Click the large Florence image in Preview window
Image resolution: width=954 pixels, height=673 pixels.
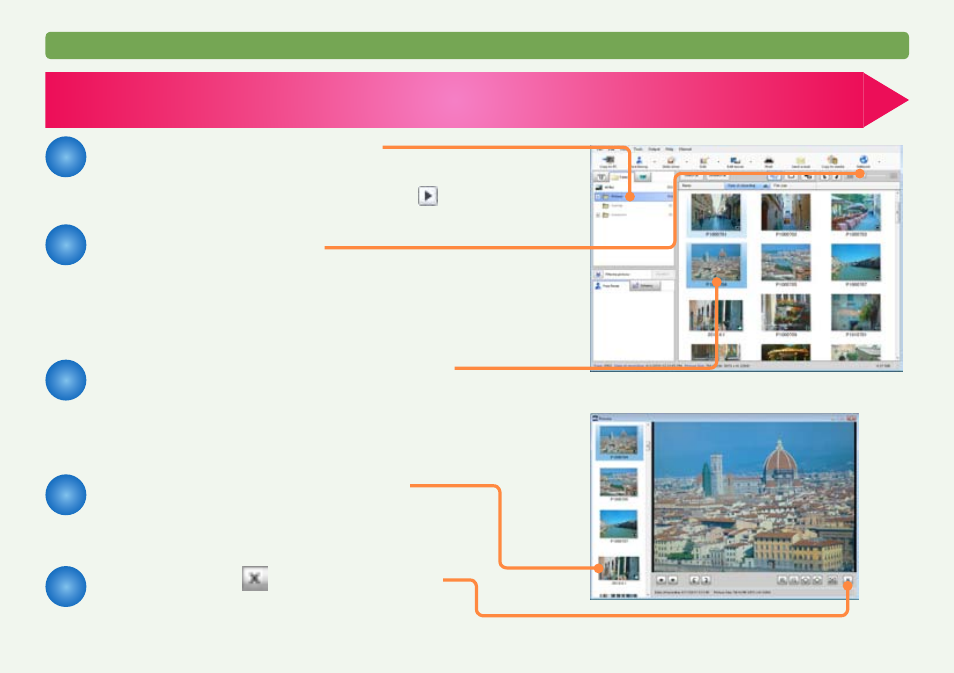[x=754, y=497]
